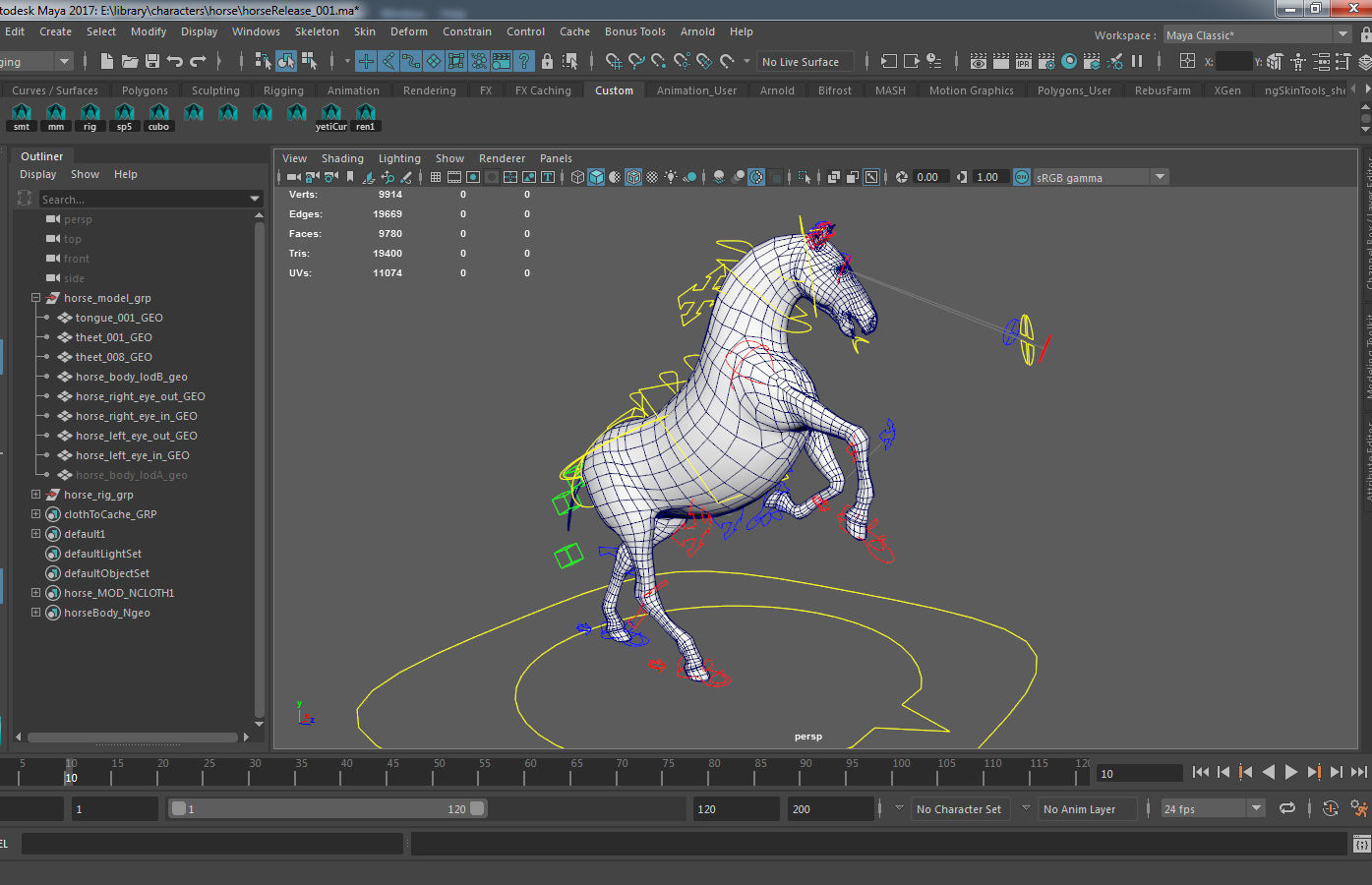Image resolution: width=1372 pixels, height=885 pixels.
Task: Click the play forwards button
Action: 1291,772
